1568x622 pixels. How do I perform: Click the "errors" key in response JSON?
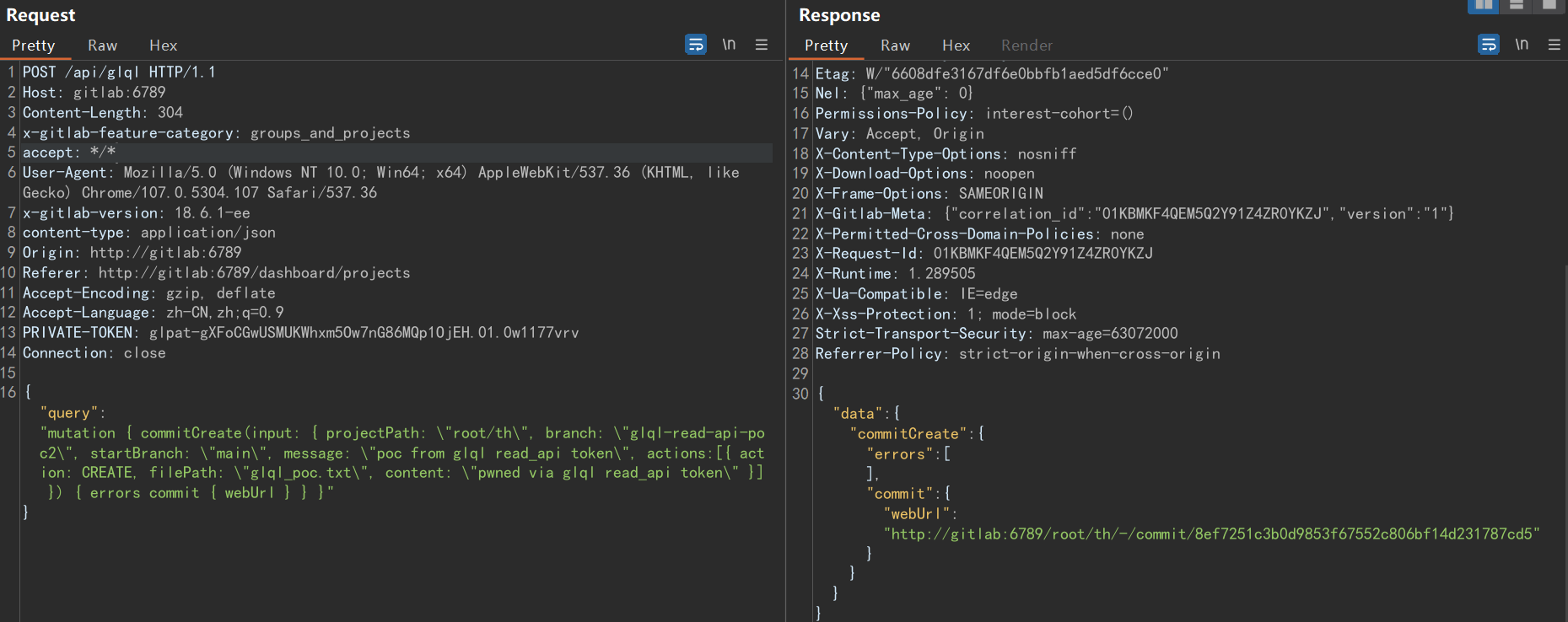coord(899,454)
